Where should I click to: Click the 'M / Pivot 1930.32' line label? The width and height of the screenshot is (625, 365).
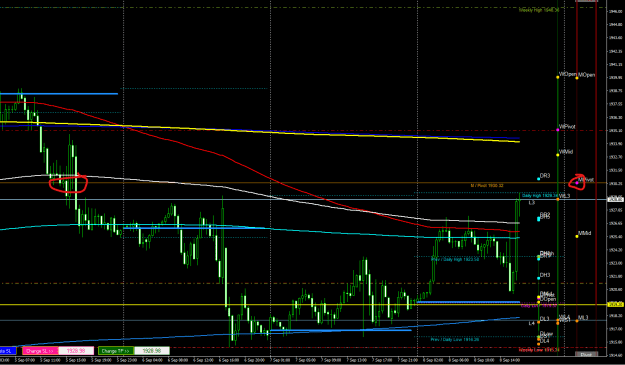487,186
